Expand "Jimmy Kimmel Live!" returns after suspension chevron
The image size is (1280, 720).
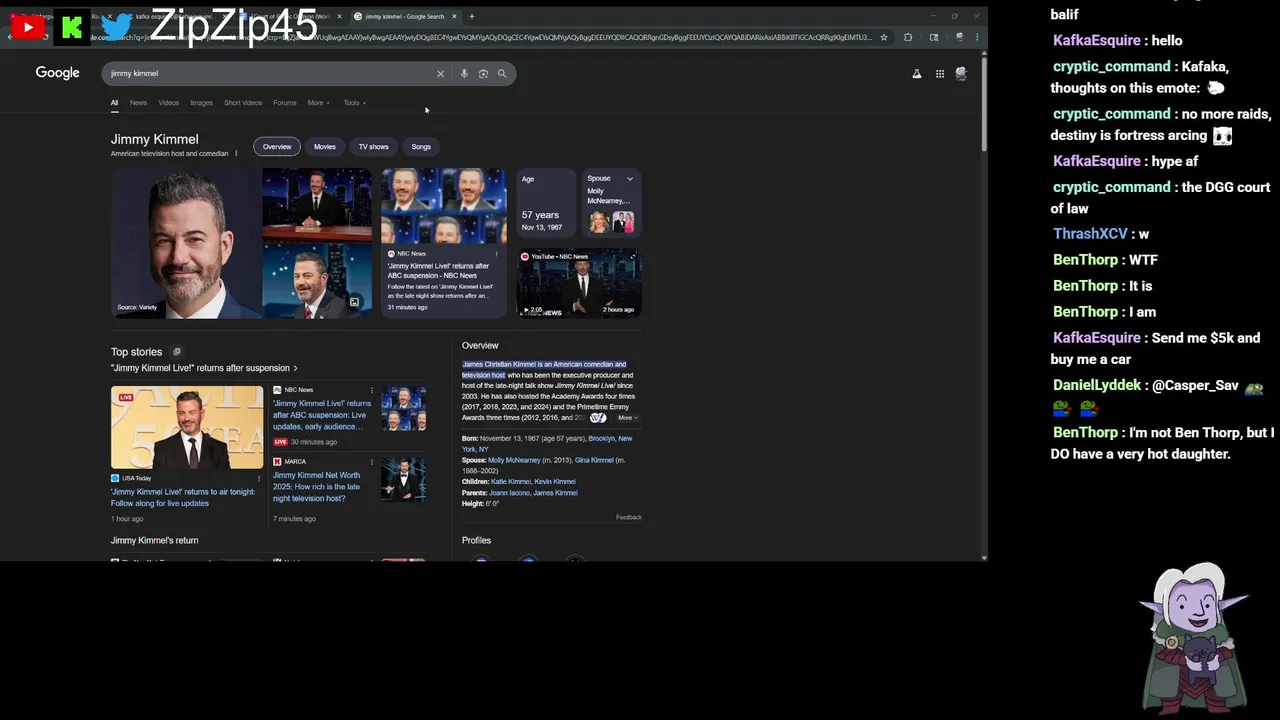pos(295,368)
